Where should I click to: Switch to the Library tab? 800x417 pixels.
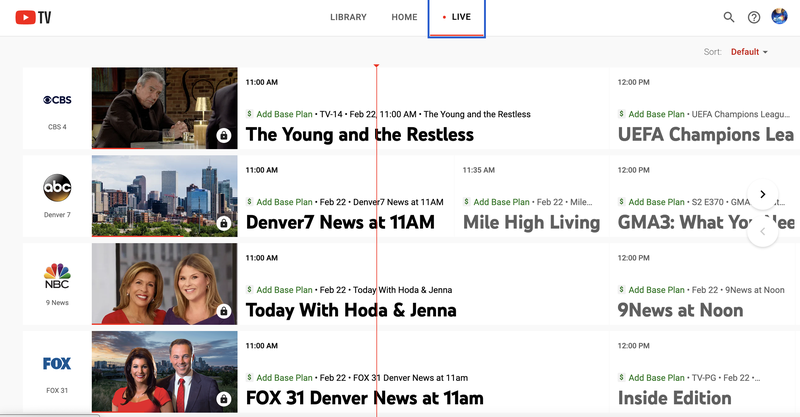pyautogui.click(x=348, y=17)
